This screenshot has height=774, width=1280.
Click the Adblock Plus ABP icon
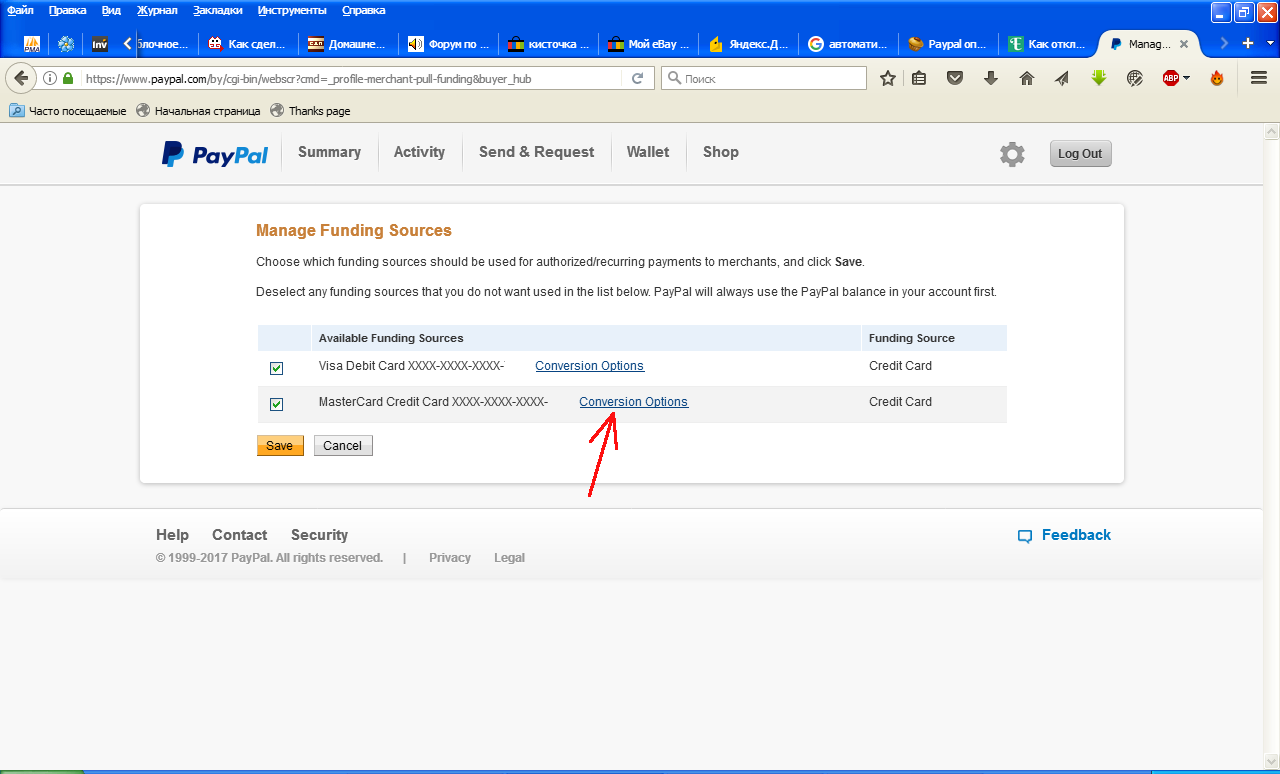(x=1170, y=78)
